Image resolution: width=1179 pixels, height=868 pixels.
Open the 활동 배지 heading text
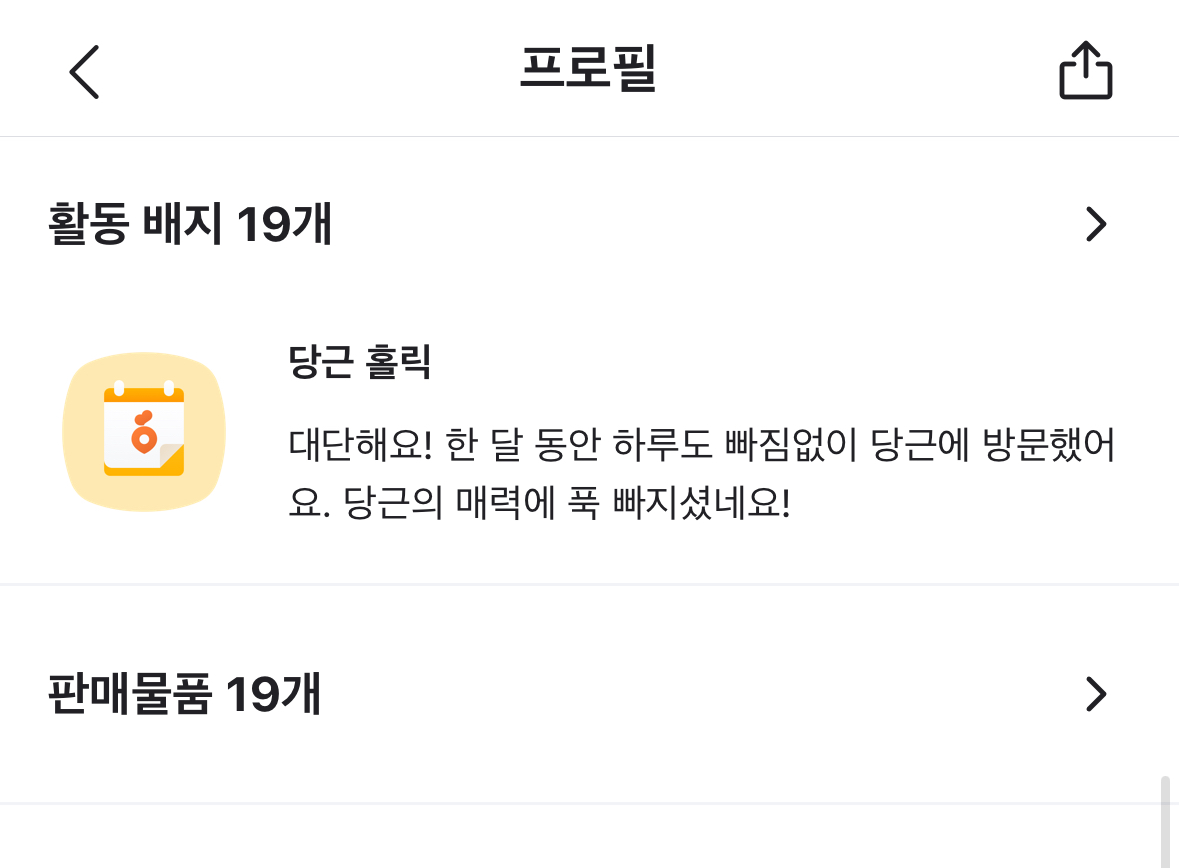point(138,226)
